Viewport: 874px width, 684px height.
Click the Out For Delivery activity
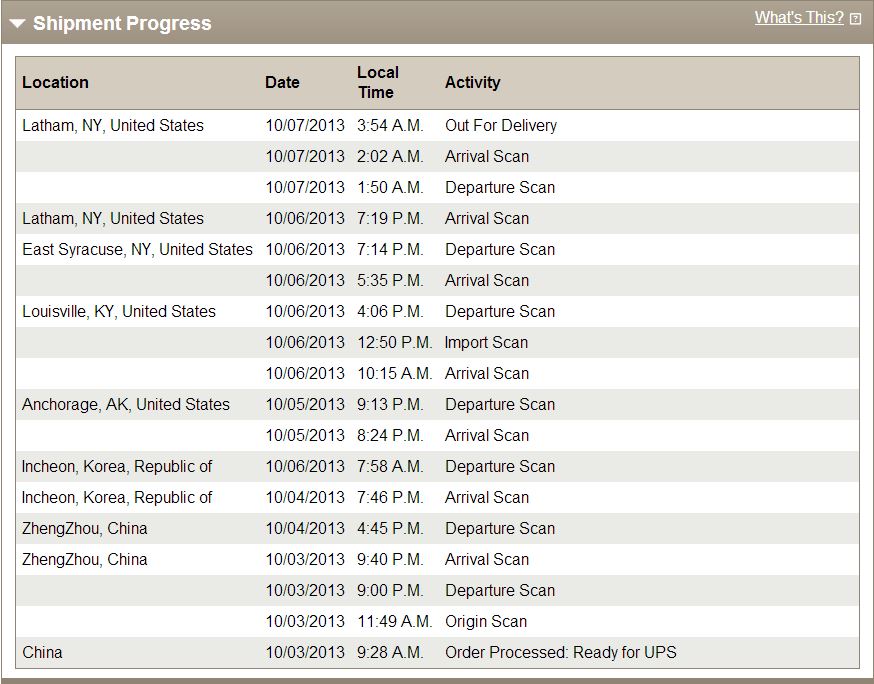click(501, 125)
